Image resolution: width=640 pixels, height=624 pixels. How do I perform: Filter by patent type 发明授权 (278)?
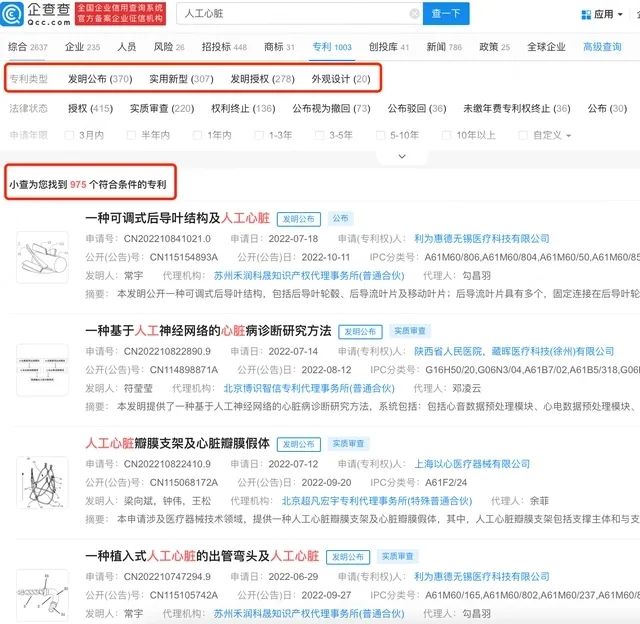pyautogui.click(x=262, y=79)
